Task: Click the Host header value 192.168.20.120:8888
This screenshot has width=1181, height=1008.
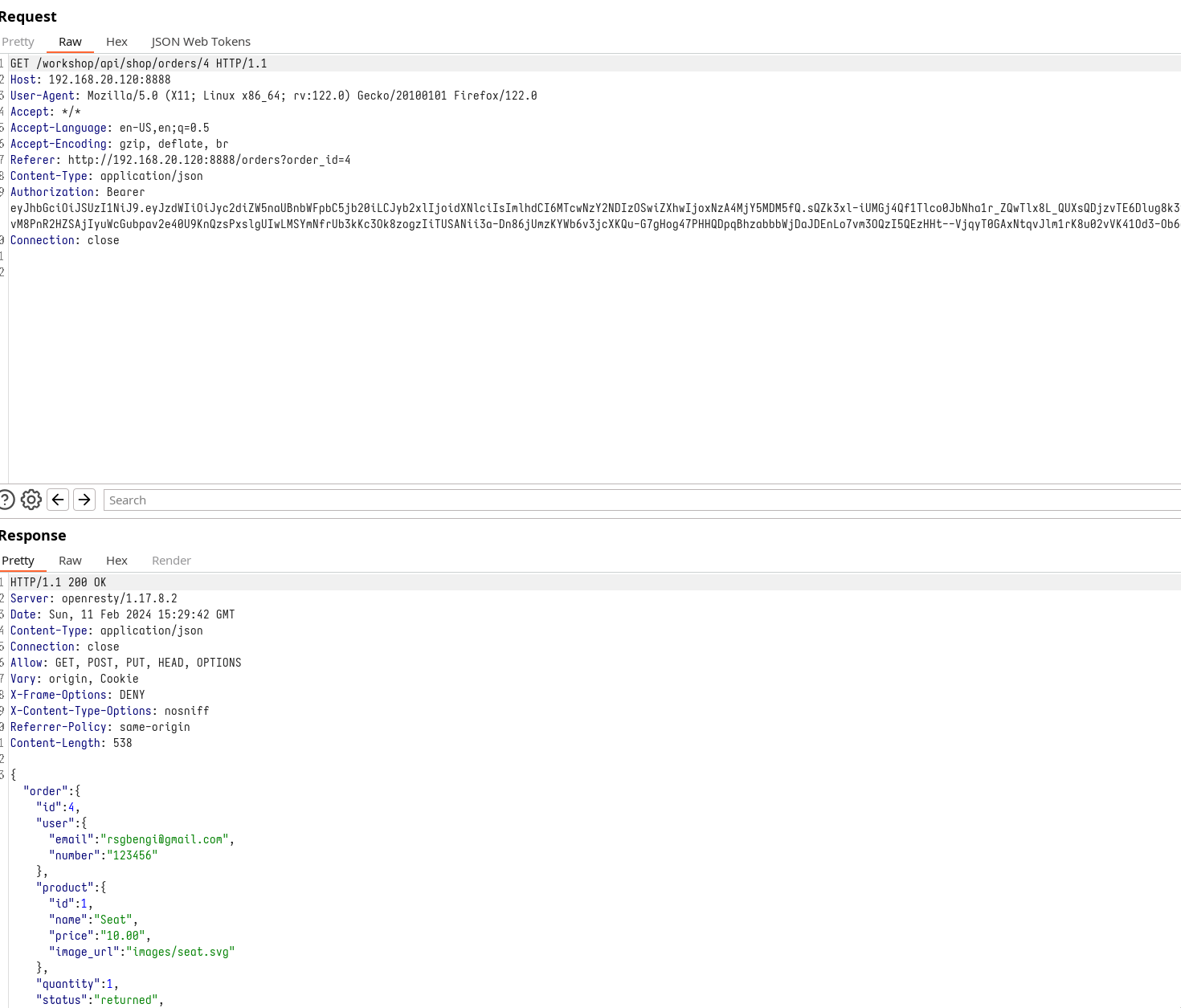Action: [x=109, y=80]
